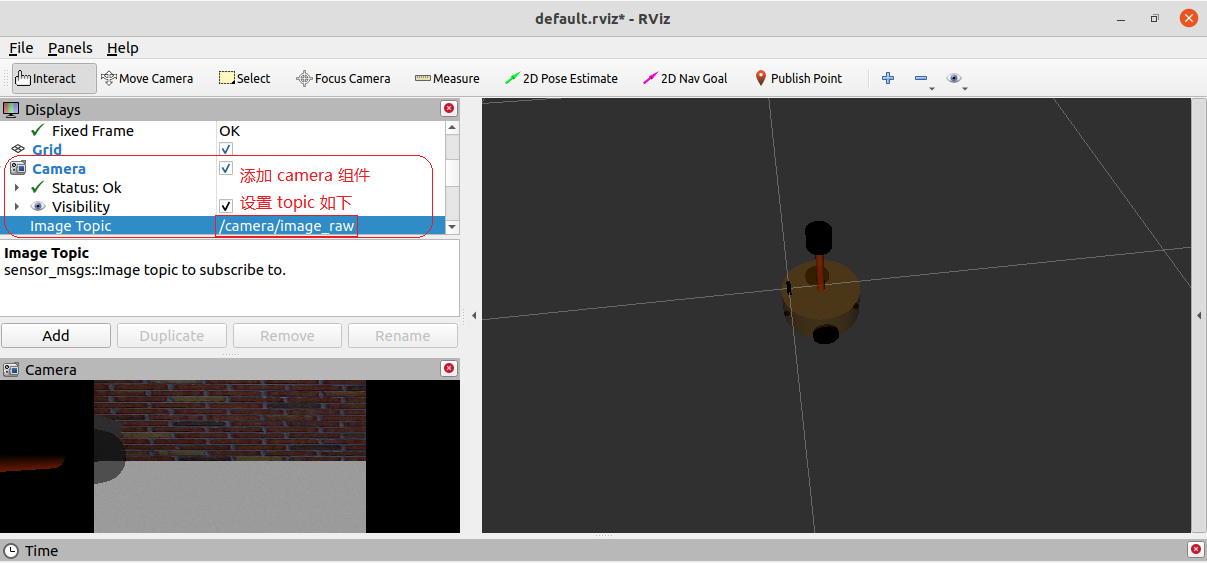Select the 2D Nav Goal tool
1207x563 pixels.
[x=685, y=78]
